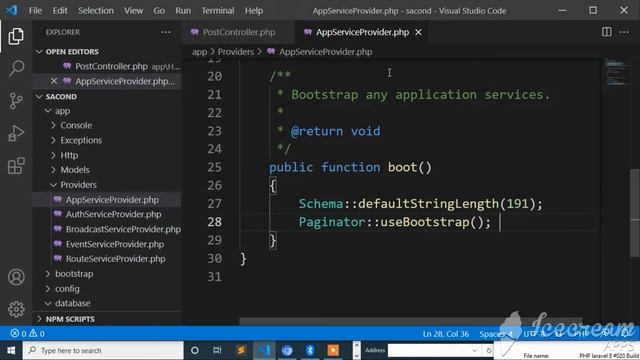
Task: Open errors and warnings in status bar
Action: click(27, 334)
